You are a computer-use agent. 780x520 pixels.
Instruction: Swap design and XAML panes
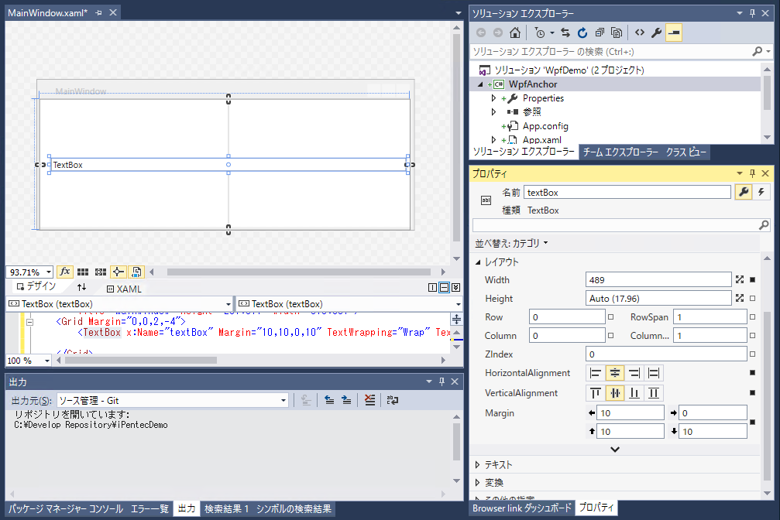pyautogui.click(x=82, y=288)
